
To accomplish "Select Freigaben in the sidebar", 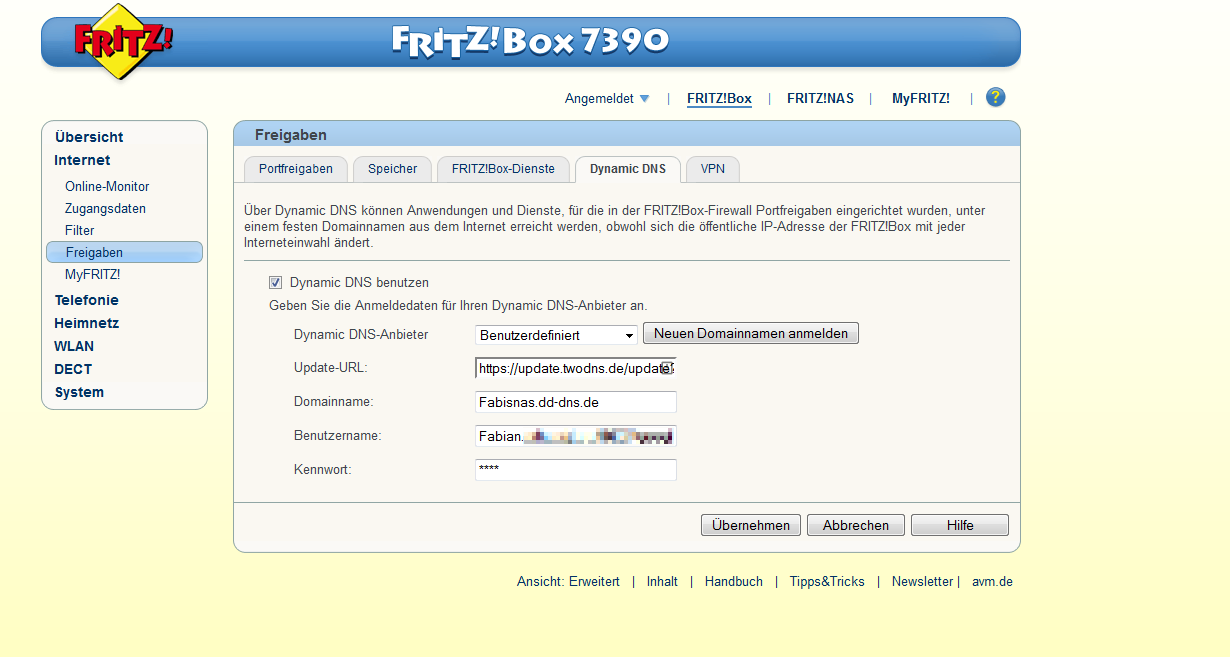I will tap(124, 252).
